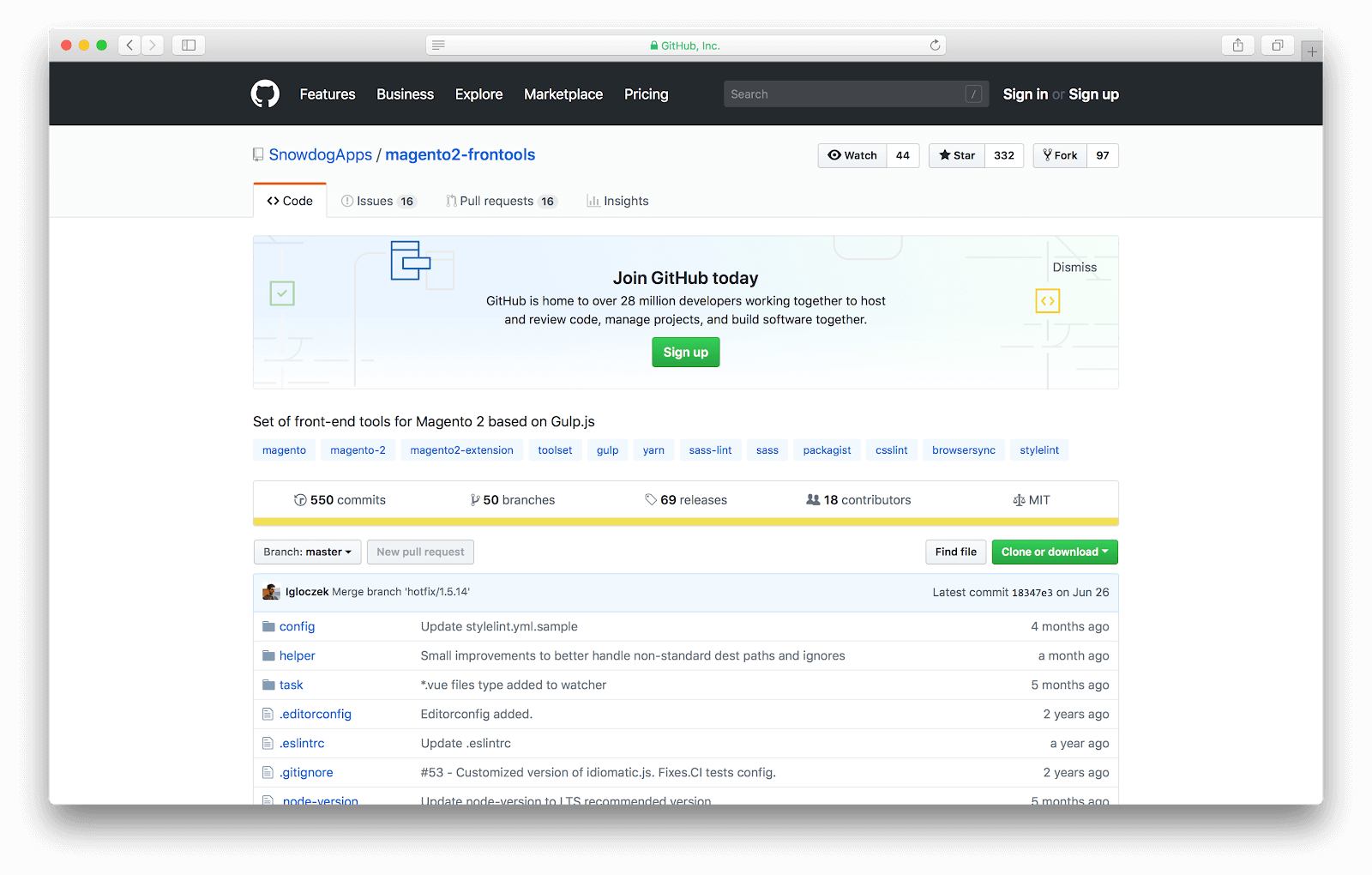Focus the GitHub search field
Viewport: 1372px width, 875px height.
(x=856, y=94)
